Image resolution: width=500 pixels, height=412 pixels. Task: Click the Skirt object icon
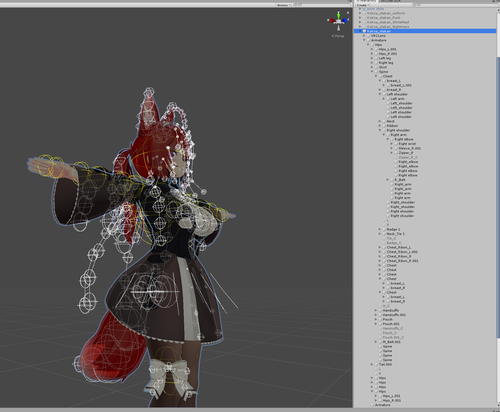point(376,67)
